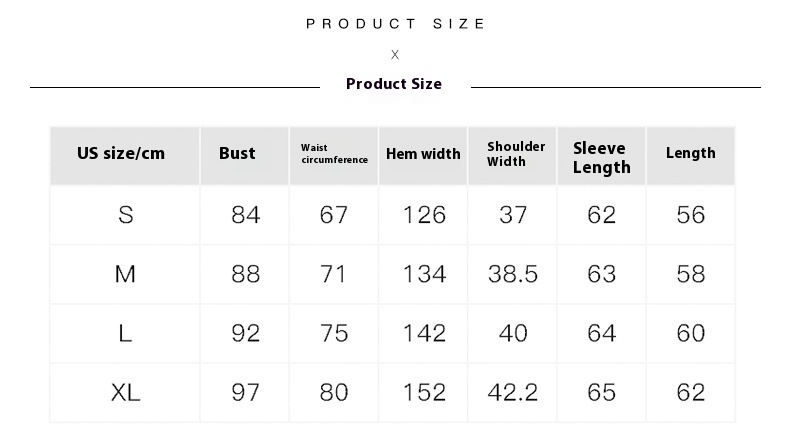Click the "PRODUCT SIZE" heading at top
The height and width of the screenshot is (446, 790).
[395, 24]
